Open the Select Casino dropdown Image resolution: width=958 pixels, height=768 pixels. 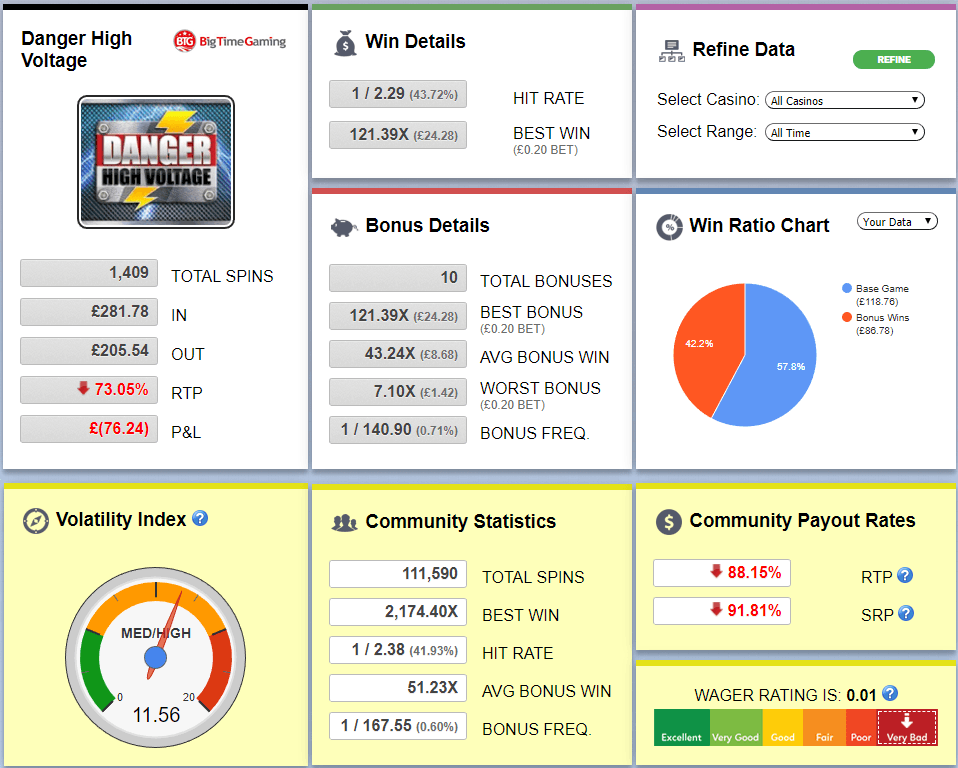(x=844, y=100)
